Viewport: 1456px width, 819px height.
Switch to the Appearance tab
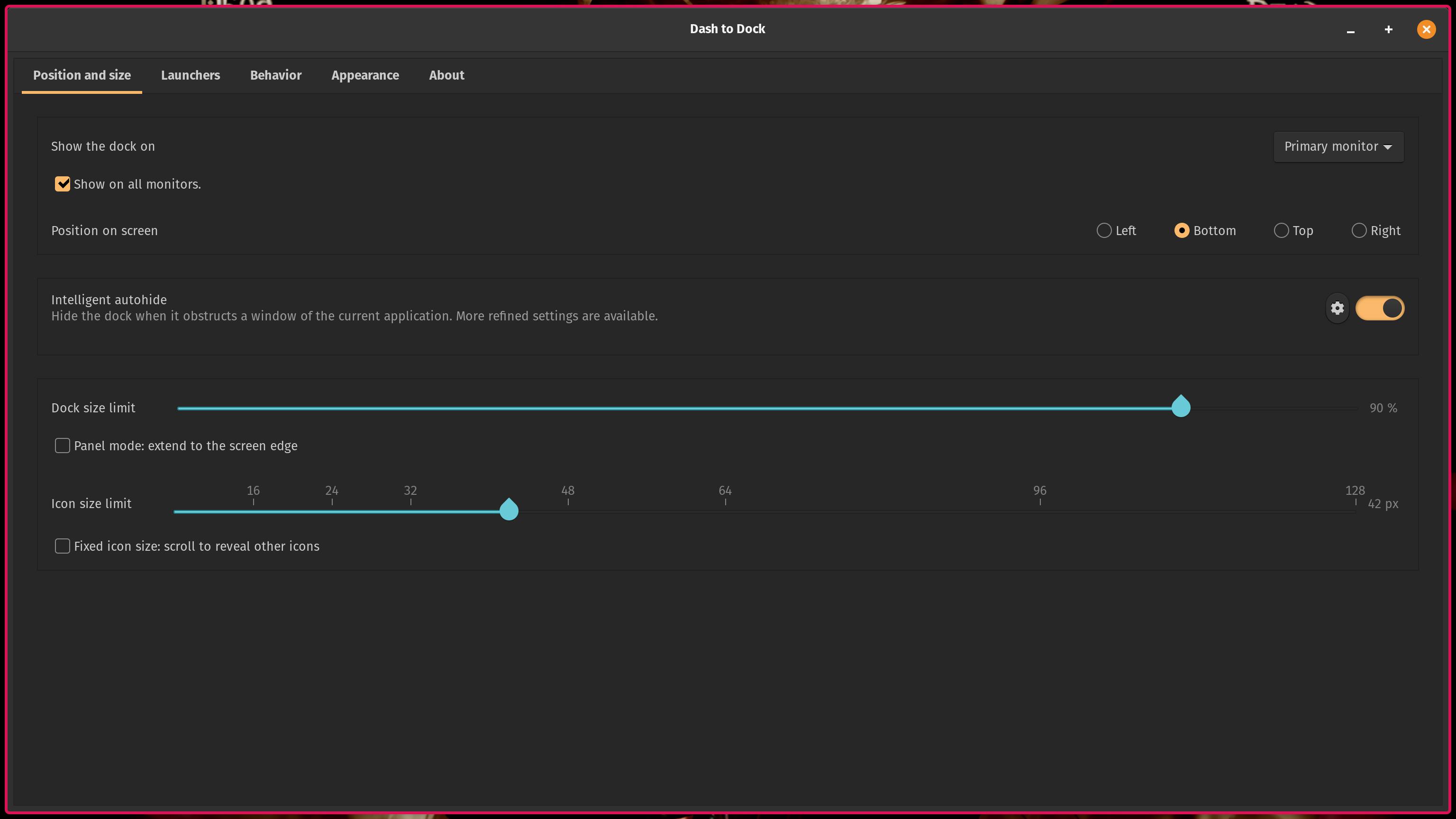[365, 75]
